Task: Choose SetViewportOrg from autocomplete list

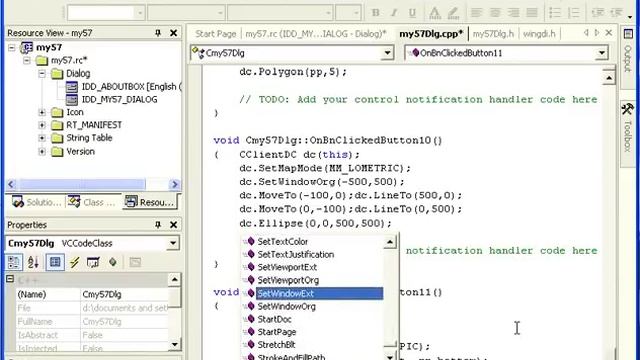Action: pos(288,280)
